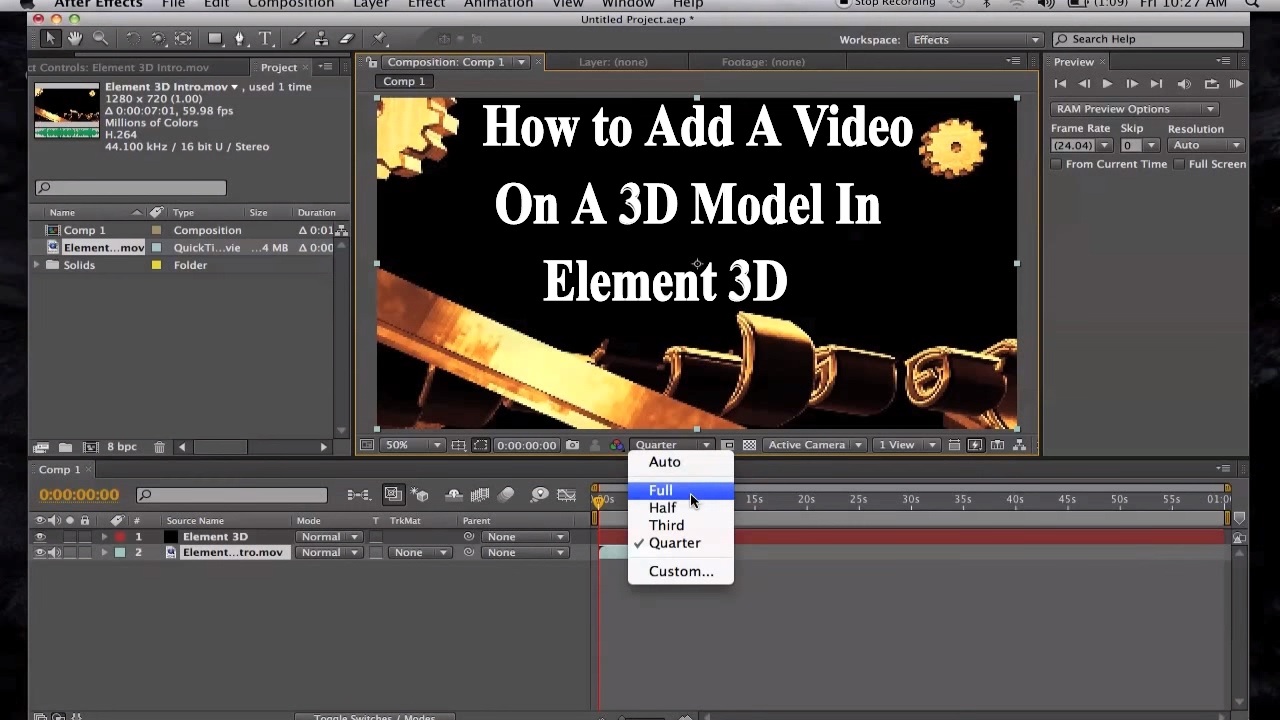1280x720 pixels.
Task: Open Normal blend mode dropdown for Element 3D
Action: [328, 537]
